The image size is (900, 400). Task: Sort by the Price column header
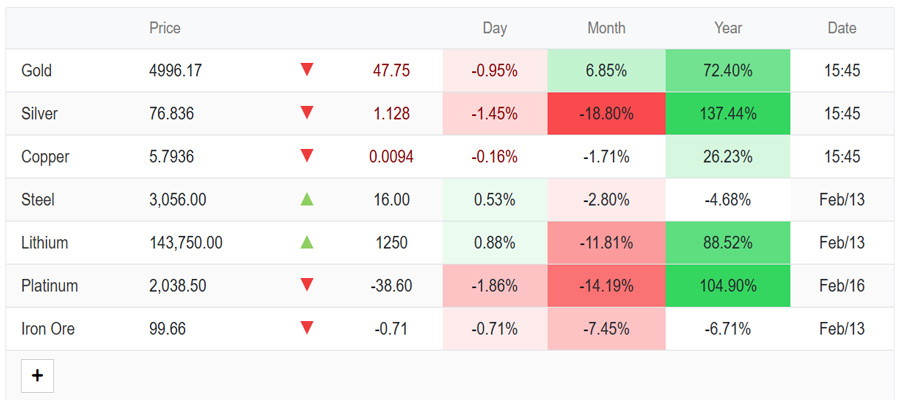[x=165, y=28]
